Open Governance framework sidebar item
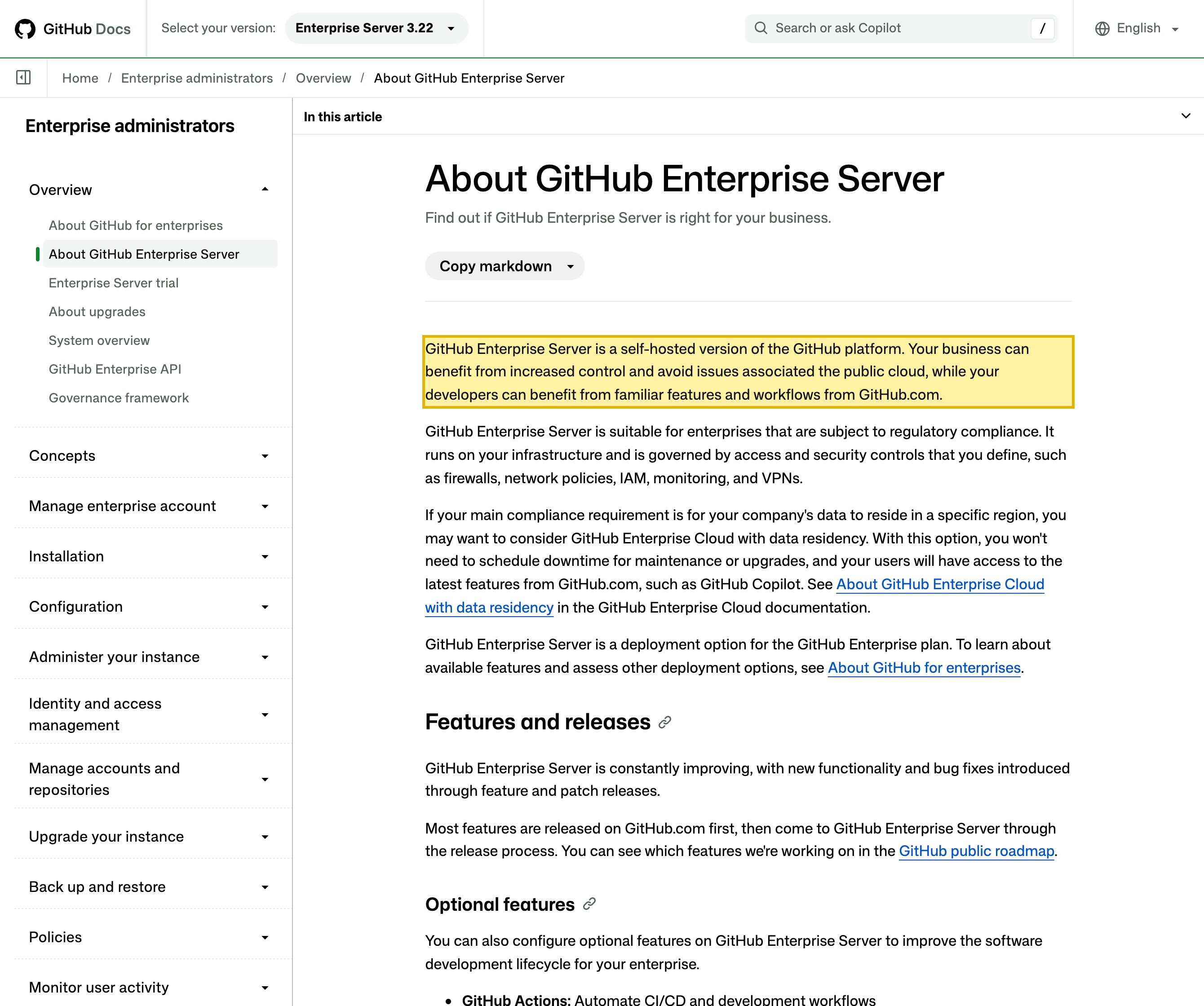 119,398
